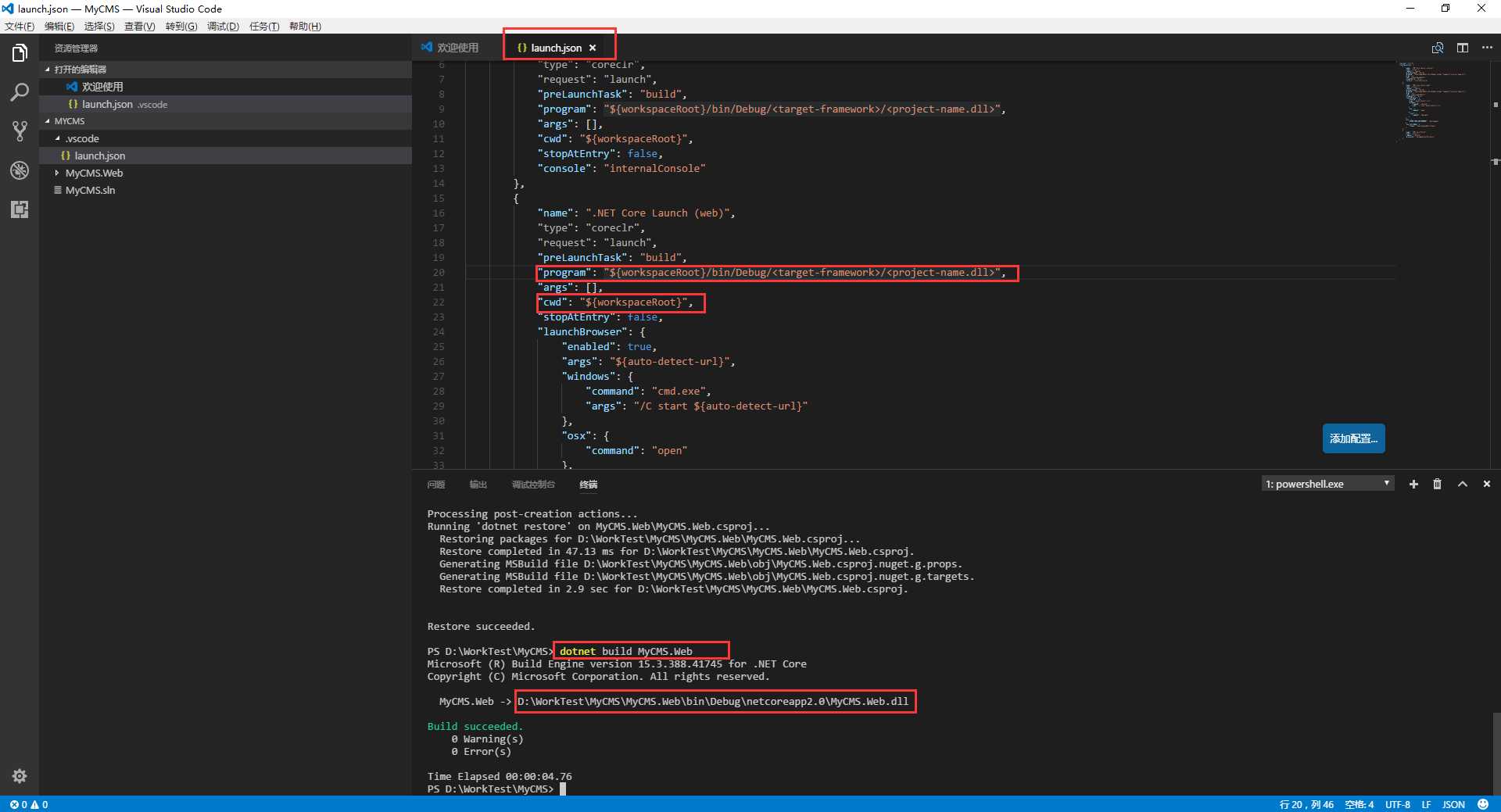Click the feedback smiley in status bar
This screenshot has height=812, width=1501.
click(x=1483, y=804)
